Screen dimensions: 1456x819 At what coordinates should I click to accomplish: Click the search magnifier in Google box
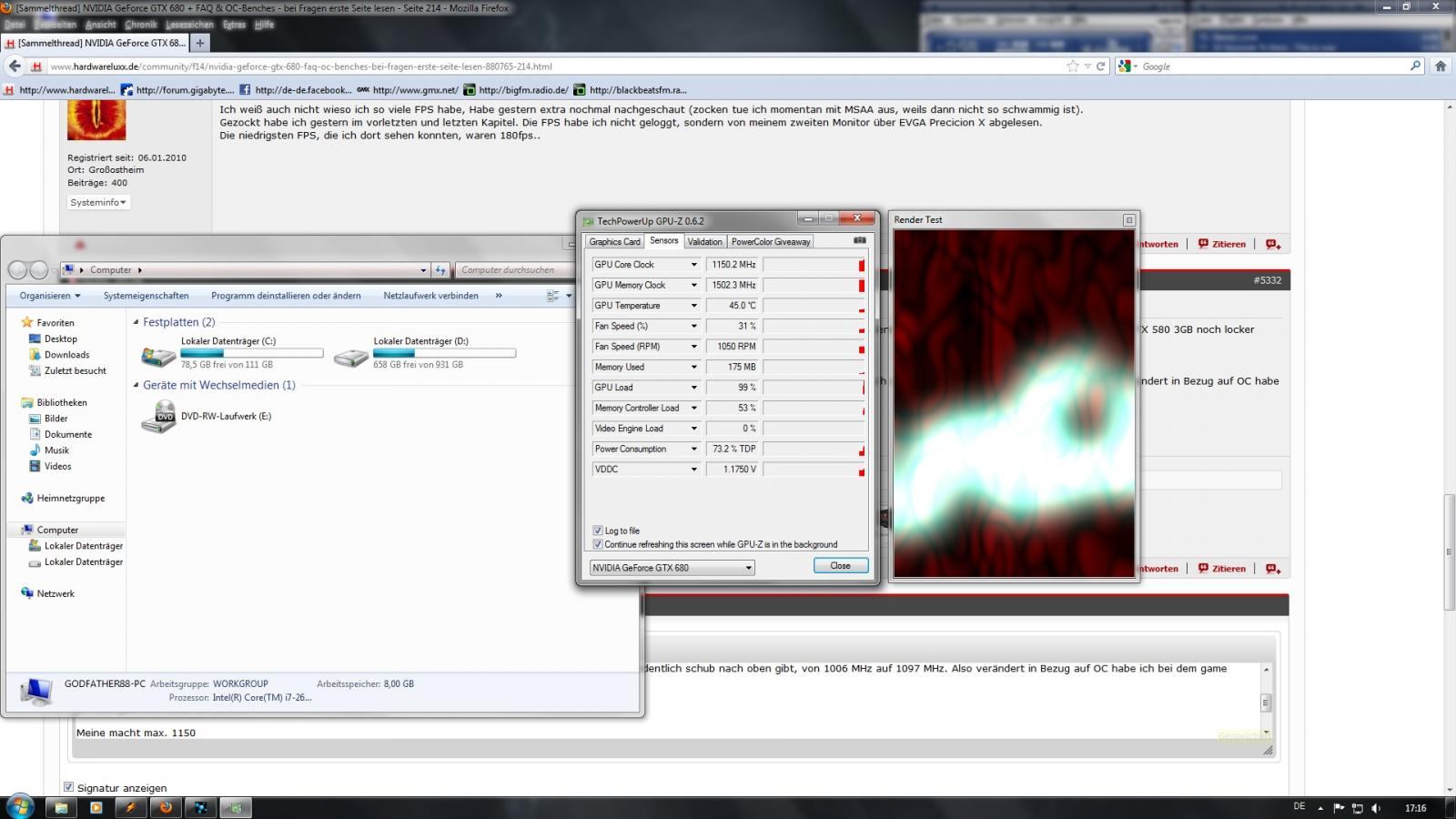coord(1415,66)
